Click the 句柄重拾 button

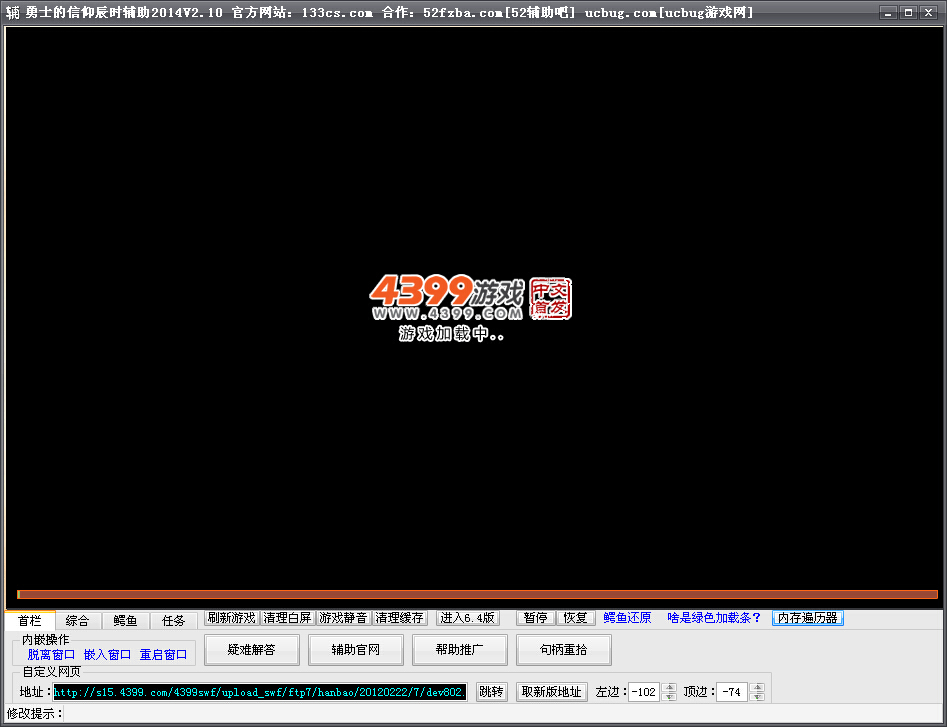[x=563, y=650]
